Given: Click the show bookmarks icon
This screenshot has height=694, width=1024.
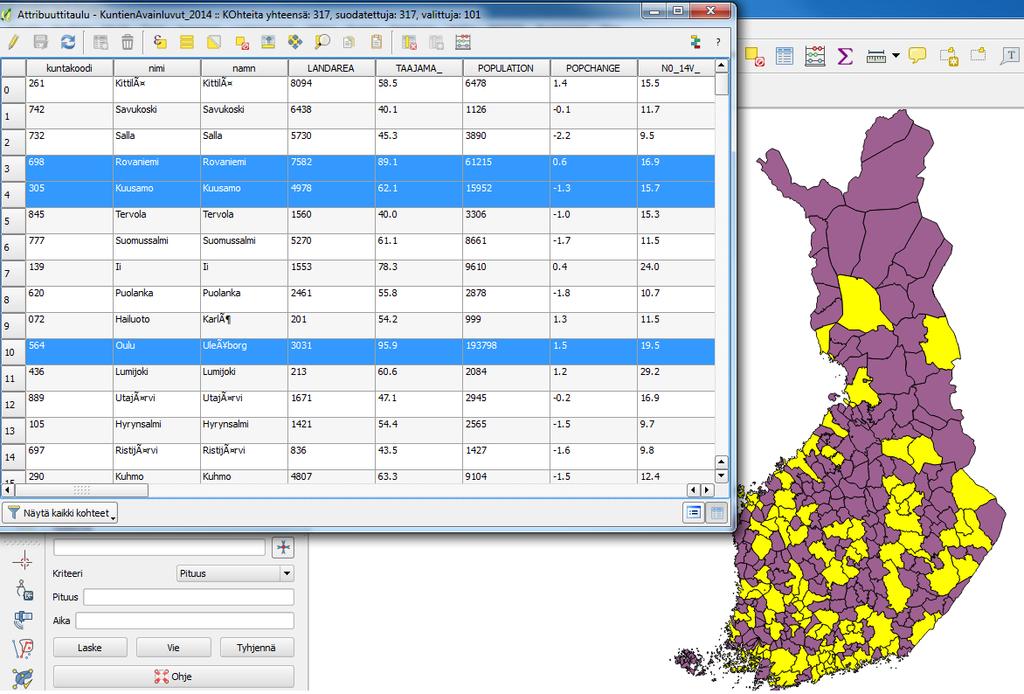Looking at the screenshot, I should click(978, 55).
